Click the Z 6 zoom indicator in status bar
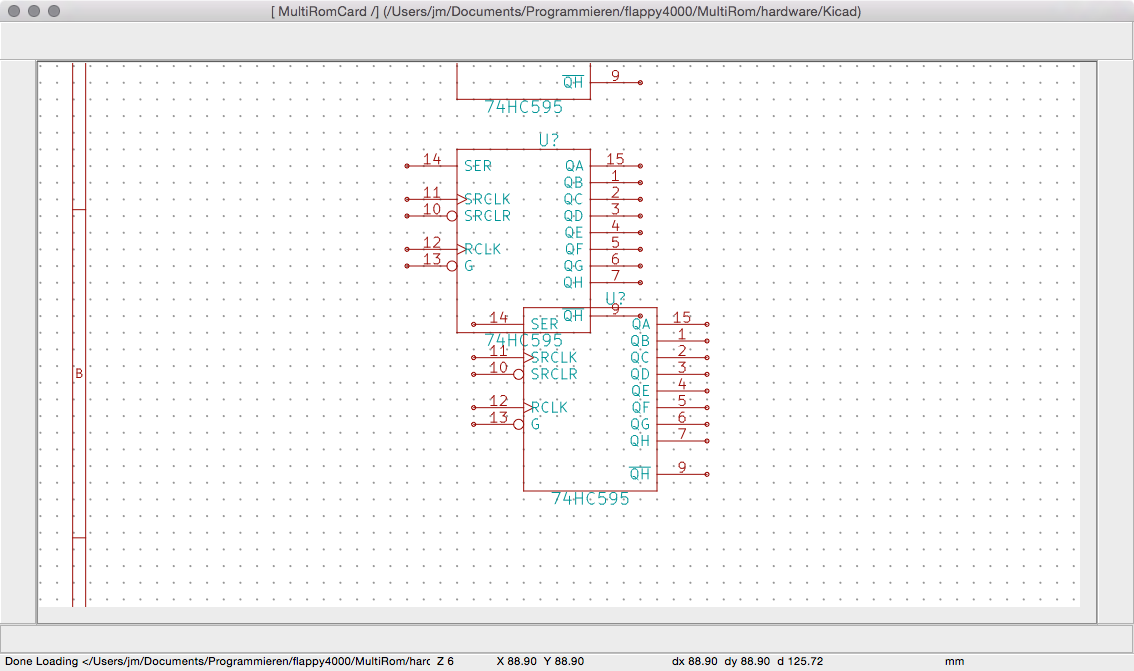Viewport: 1134px width, 671px height. (446, 662)
